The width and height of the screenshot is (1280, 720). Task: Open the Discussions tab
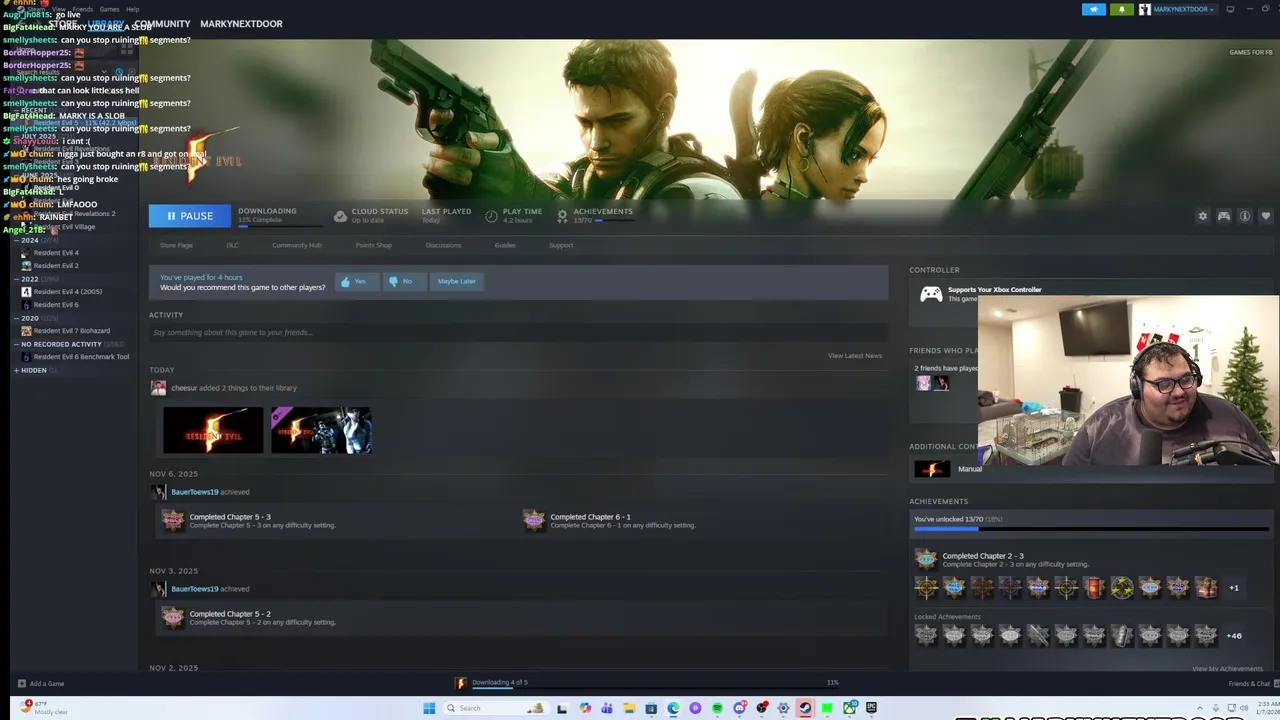pos(443,245)
